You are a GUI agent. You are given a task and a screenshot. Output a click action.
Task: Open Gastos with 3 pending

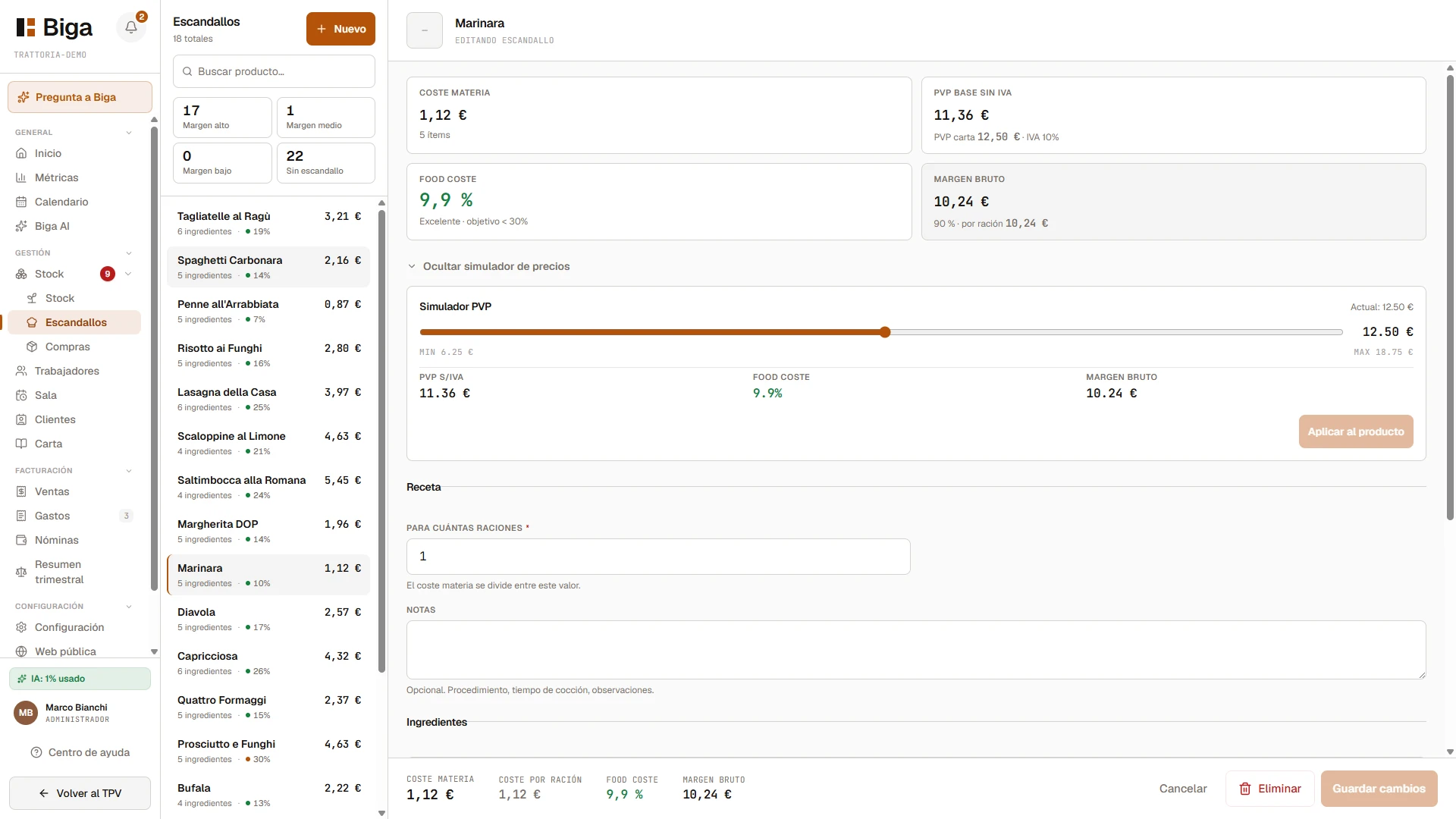tap(74, 516)
